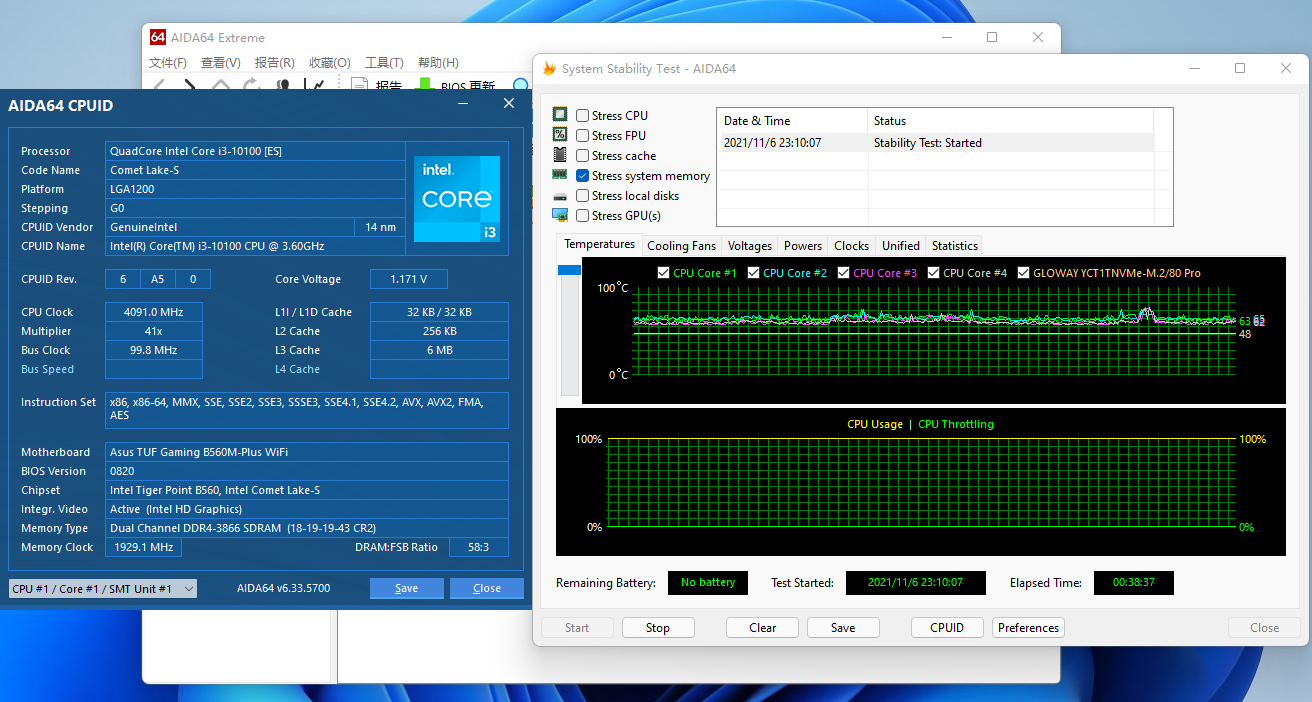Click the Stress cache memory chip icon

(560, 155)
